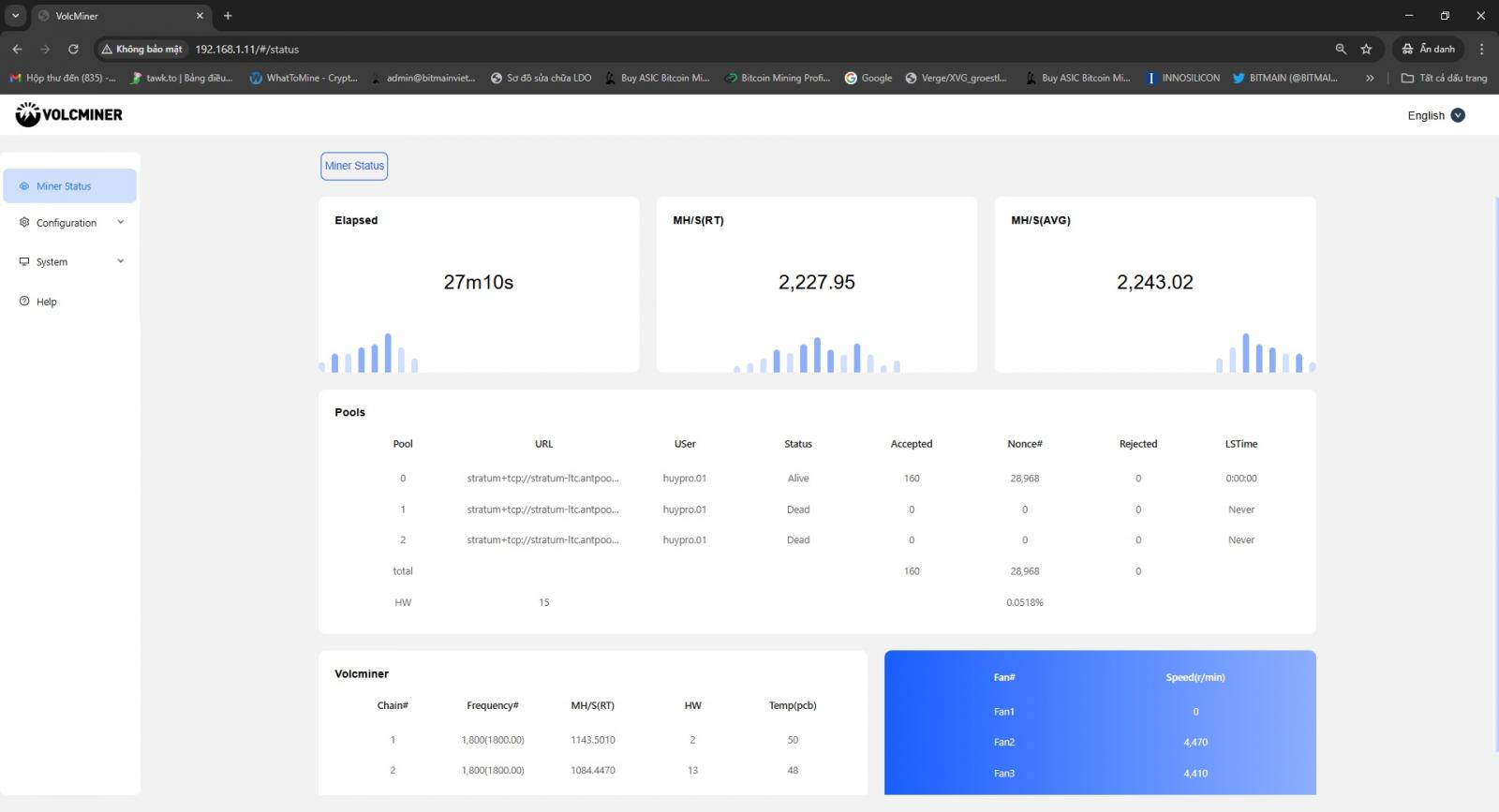1499x812 pixels.
Task: Click the address bar URL
Action: [247, 49]
